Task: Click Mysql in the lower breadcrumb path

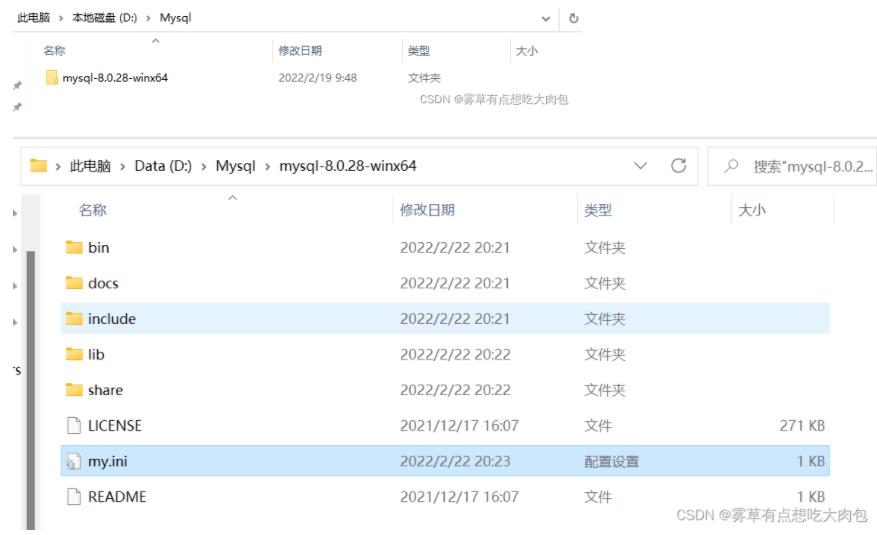Action: coord(236,166)
